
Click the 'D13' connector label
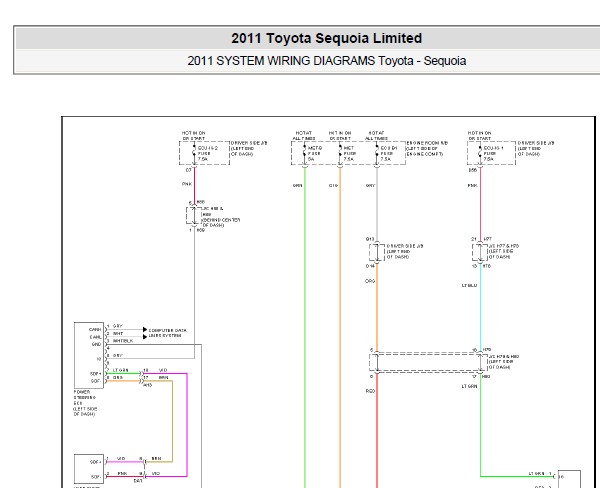(370, 239)
